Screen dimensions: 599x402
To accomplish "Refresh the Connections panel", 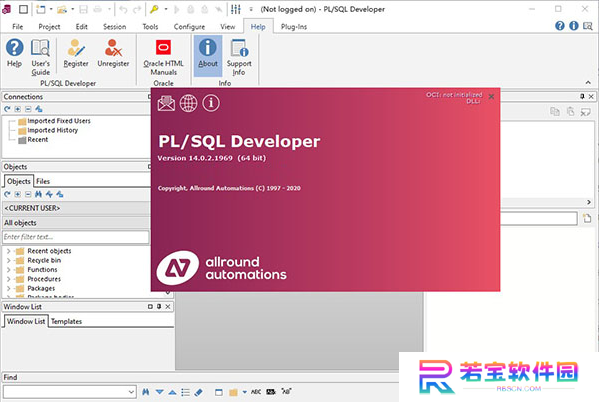I will click(7, 109).
